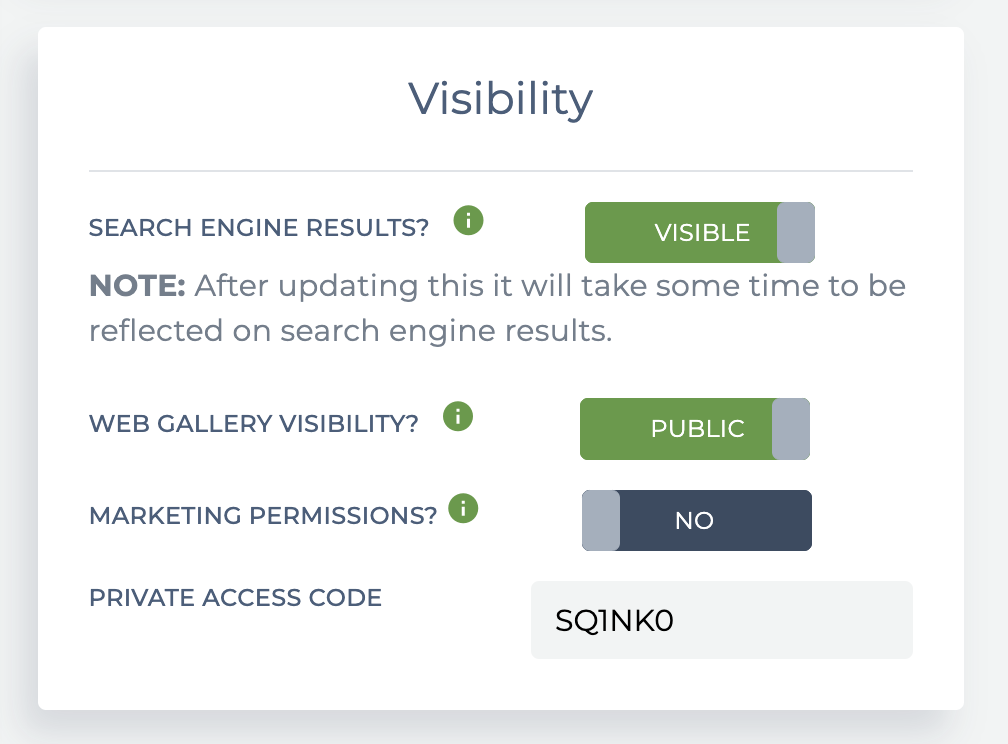Click the grey knob on the NO switch

coord(601,520)
